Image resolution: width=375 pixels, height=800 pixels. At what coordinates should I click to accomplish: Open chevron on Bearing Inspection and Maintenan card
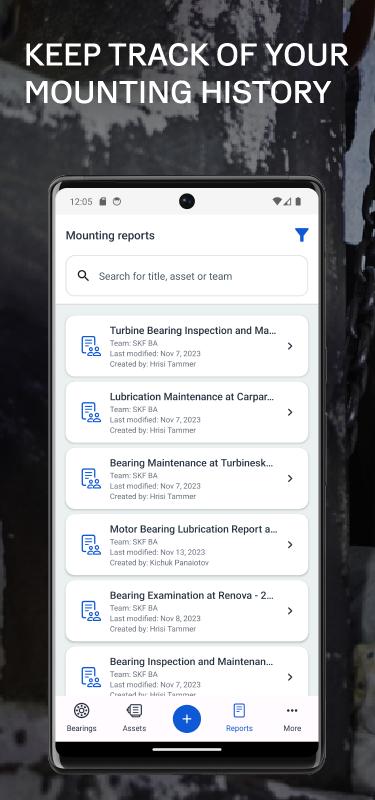290,677
